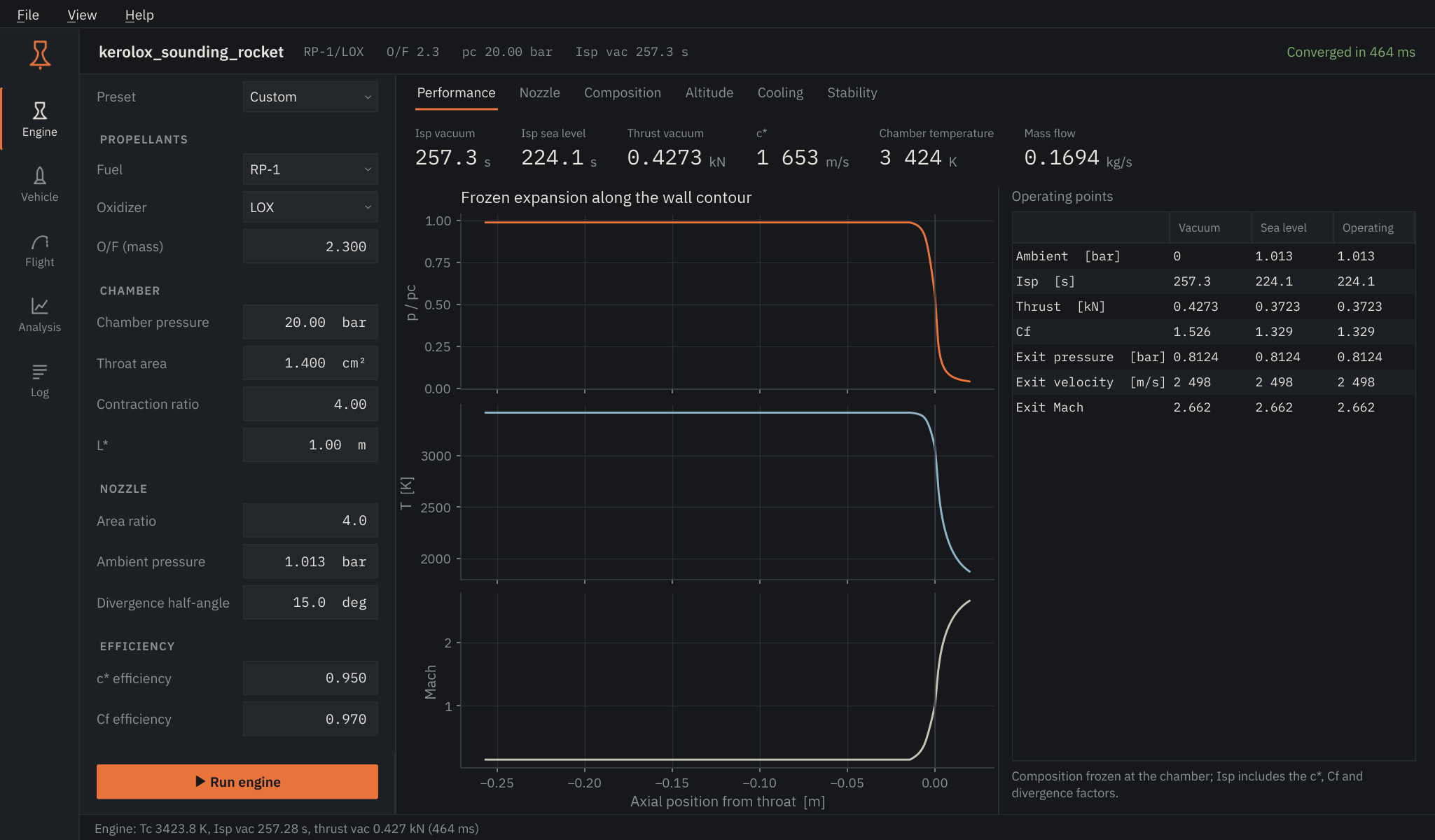Viewport: 1435px width, 840px height.
Task: Switch to the Nozzle tab
Action: tap(539, 92)
